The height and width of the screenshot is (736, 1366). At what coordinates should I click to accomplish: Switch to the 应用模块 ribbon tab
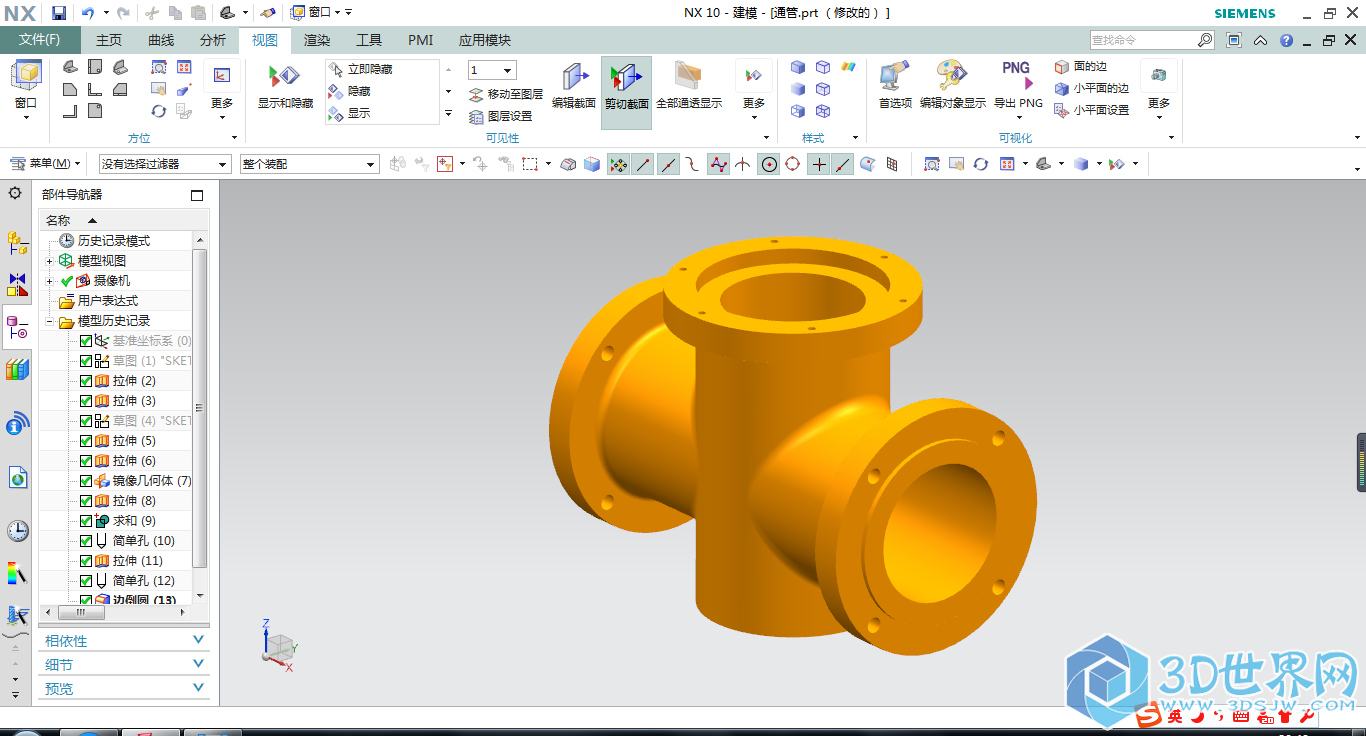(485, 40)
